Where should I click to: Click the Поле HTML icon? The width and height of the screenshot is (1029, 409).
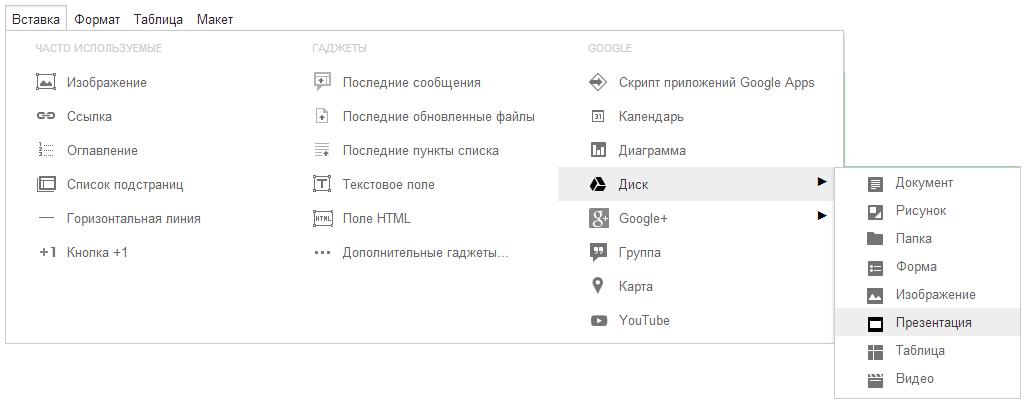coord(322,219)
